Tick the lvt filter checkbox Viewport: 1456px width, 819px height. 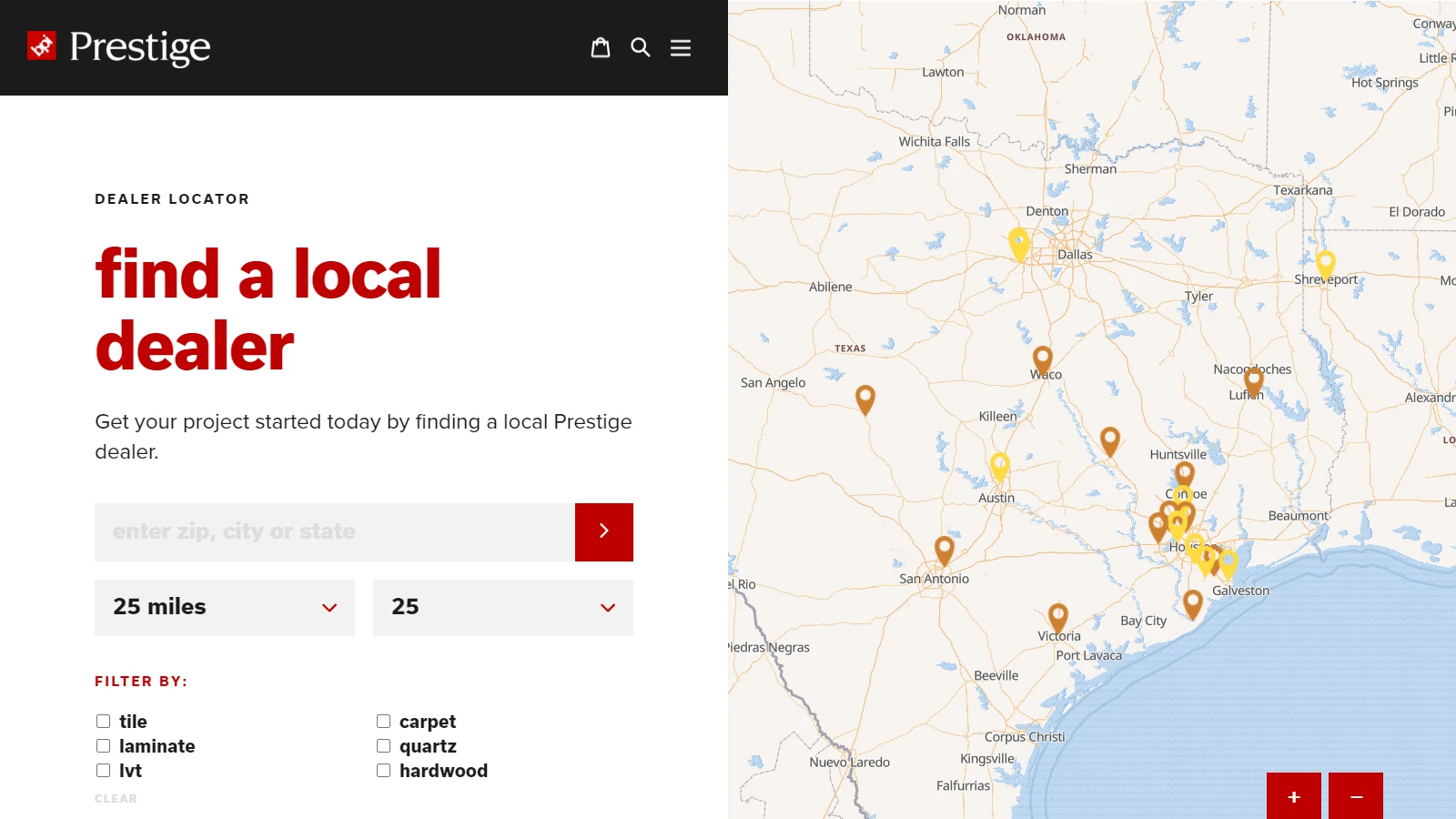click(104, 771)
